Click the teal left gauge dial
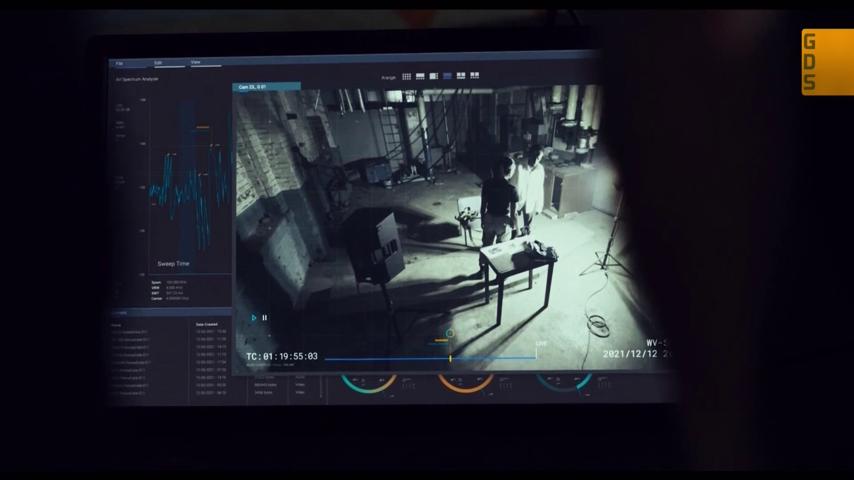The image size is (854, 480). point(369,381)
